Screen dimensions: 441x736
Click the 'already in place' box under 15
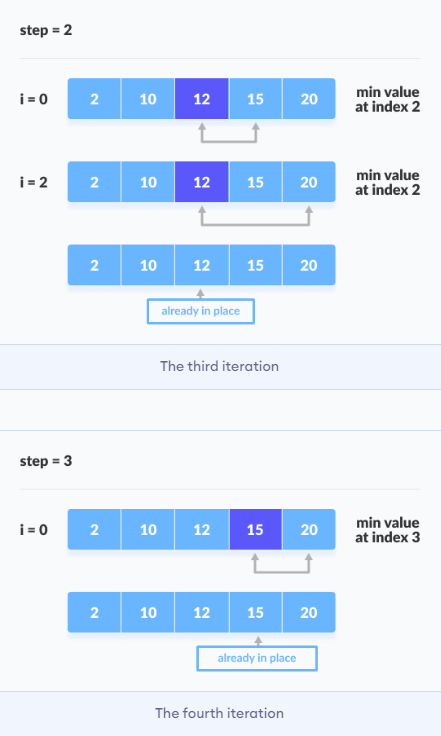point(257,658)
